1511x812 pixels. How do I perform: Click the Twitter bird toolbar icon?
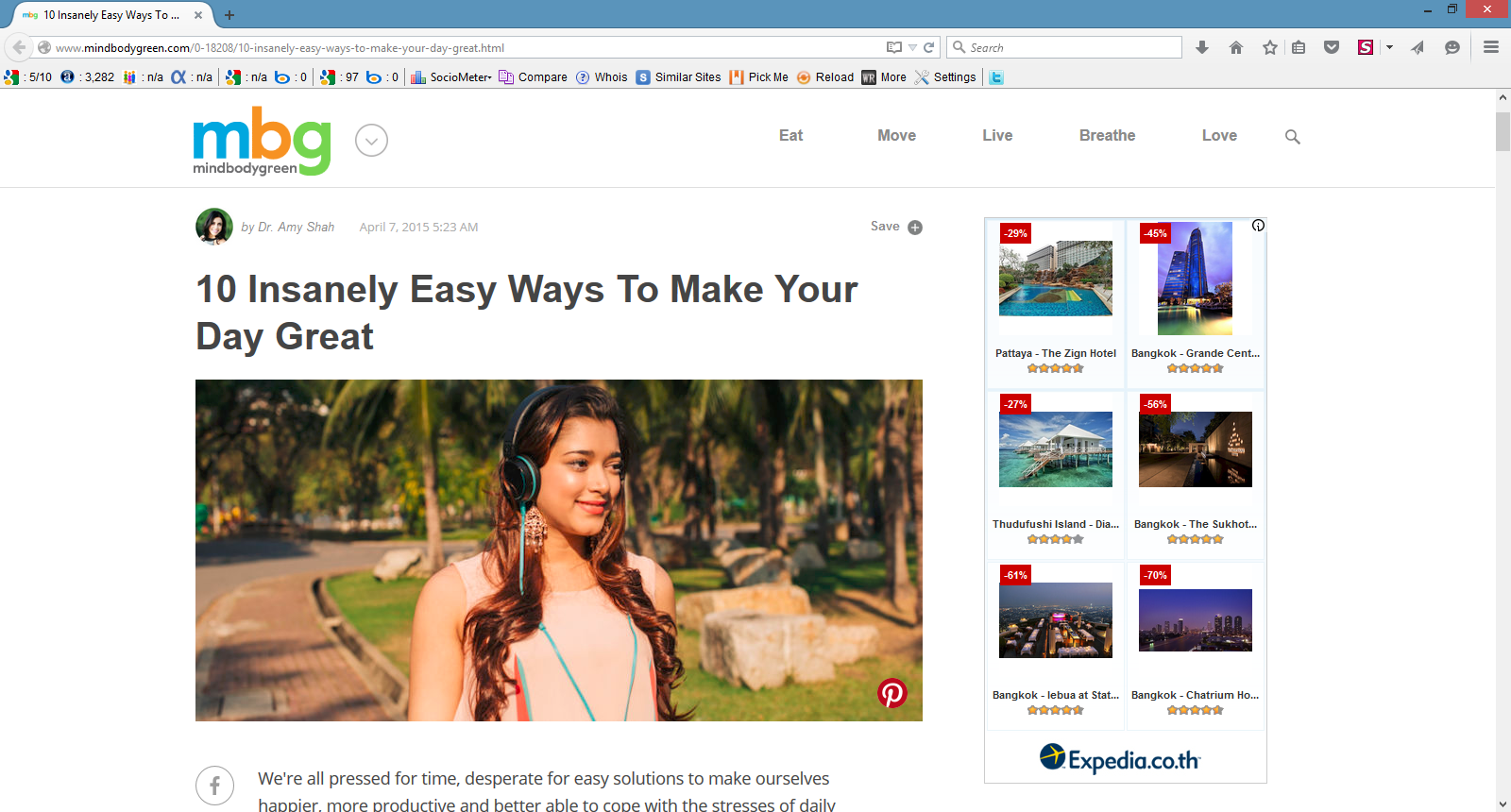coord(996,77)
